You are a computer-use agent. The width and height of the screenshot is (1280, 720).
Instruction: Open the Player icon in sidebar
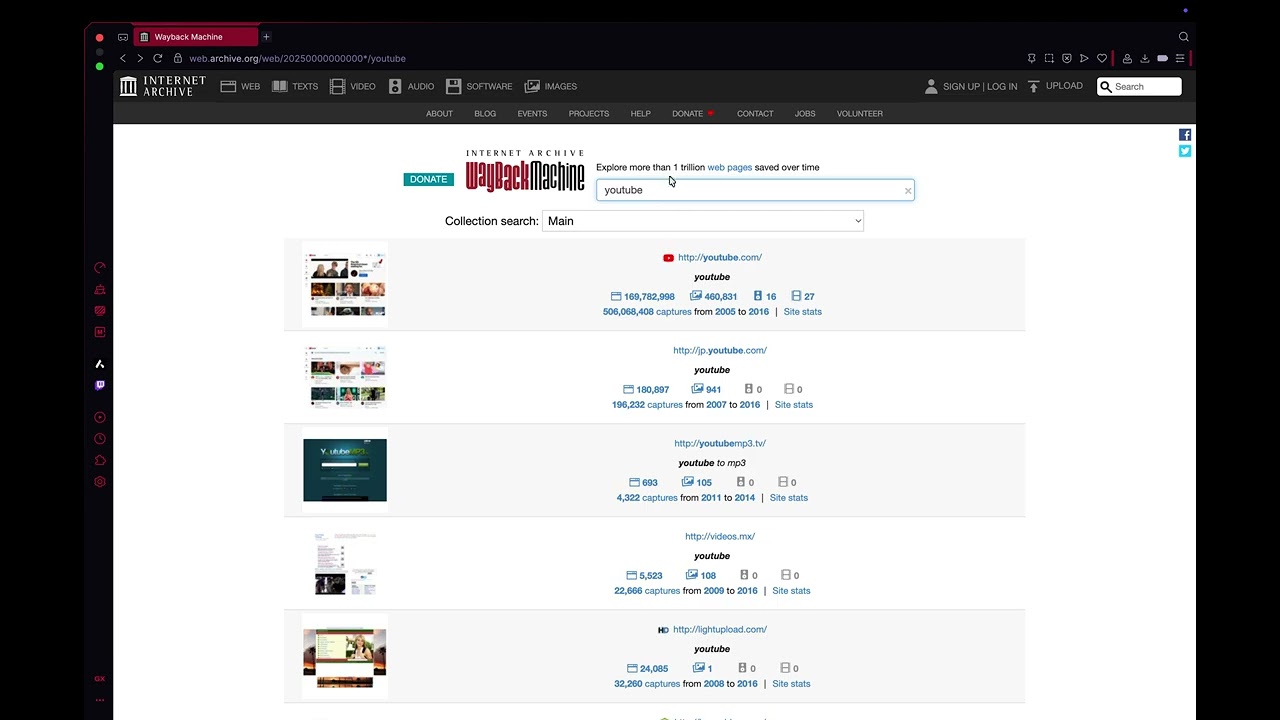[100, 417]
